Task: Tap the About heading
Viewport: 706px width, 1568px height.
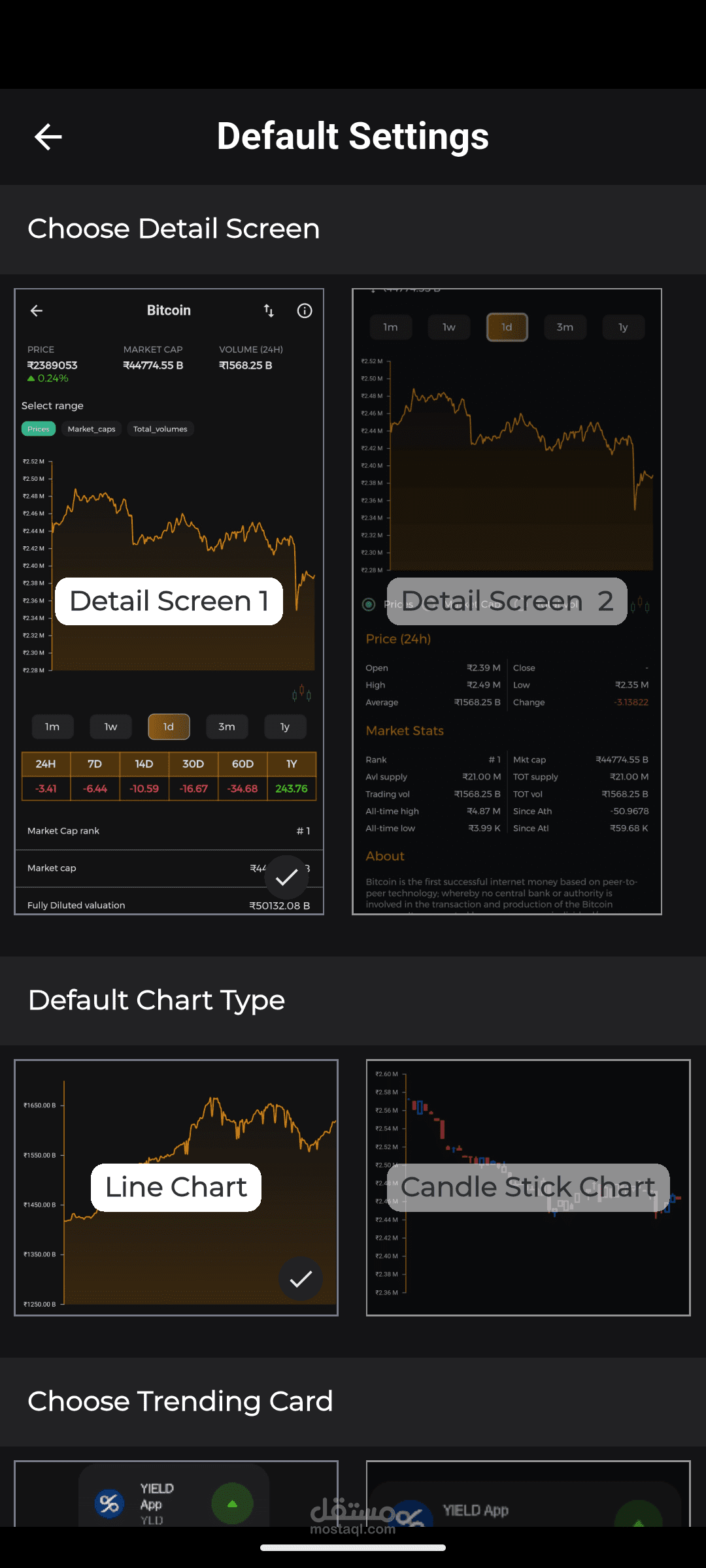Action: click(385, 856)
